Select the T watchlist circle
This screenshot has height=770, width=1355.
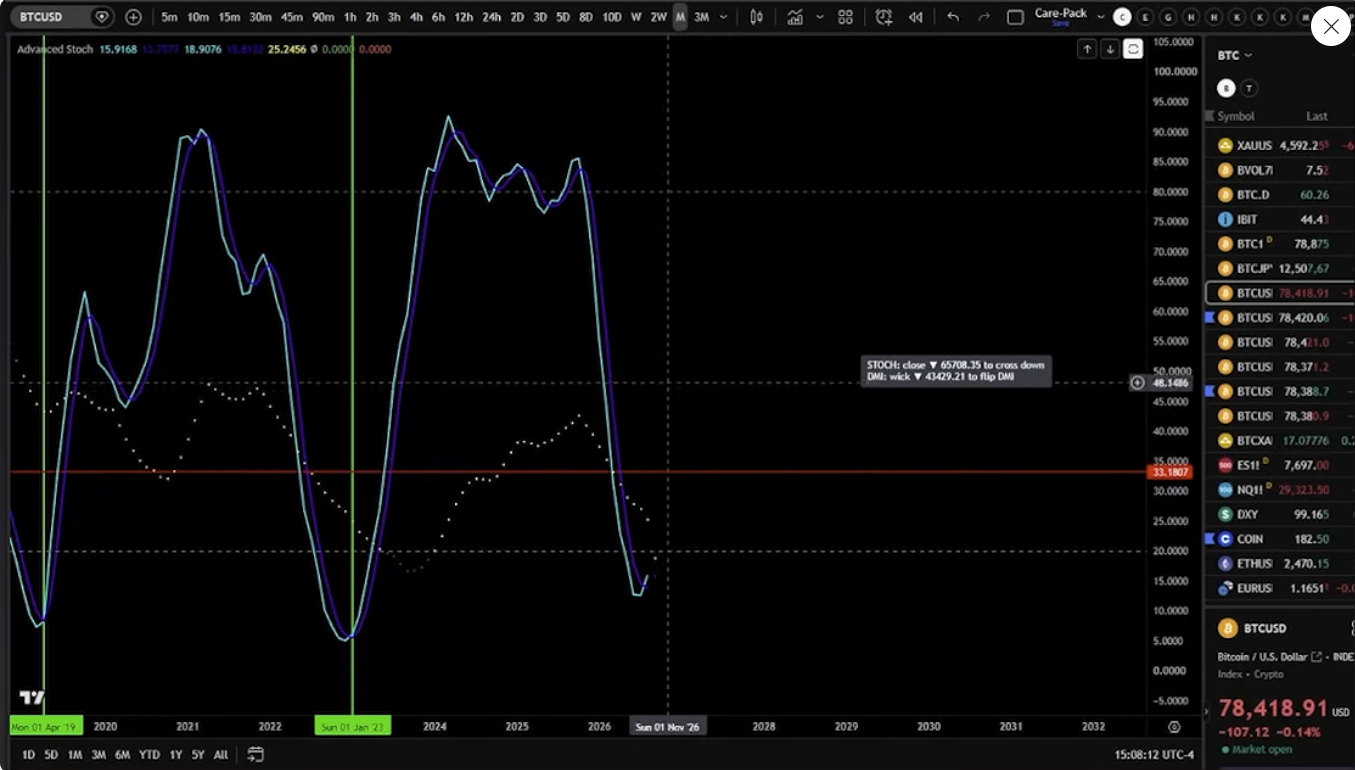coord(1249,88)
